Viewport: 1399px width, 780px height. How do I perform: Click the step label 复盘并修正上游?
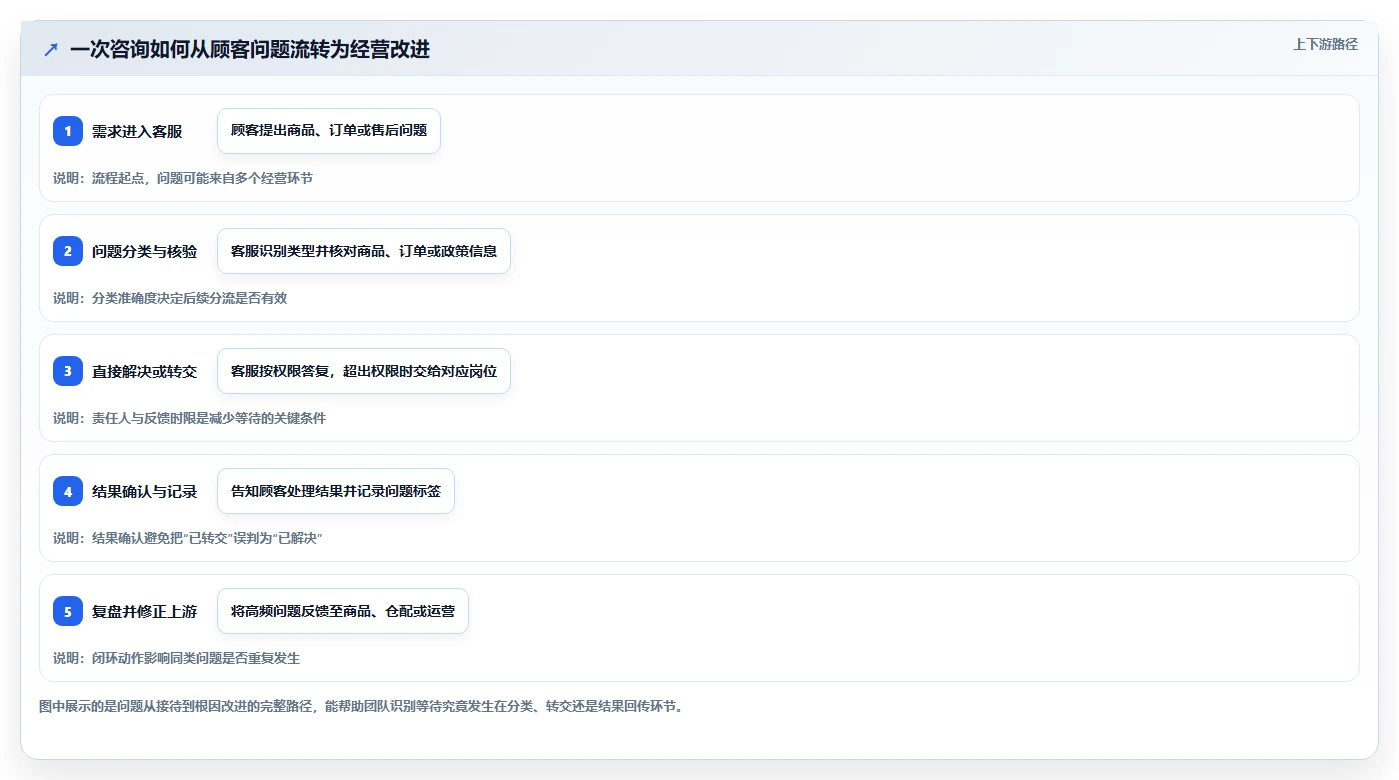[144, 611]
